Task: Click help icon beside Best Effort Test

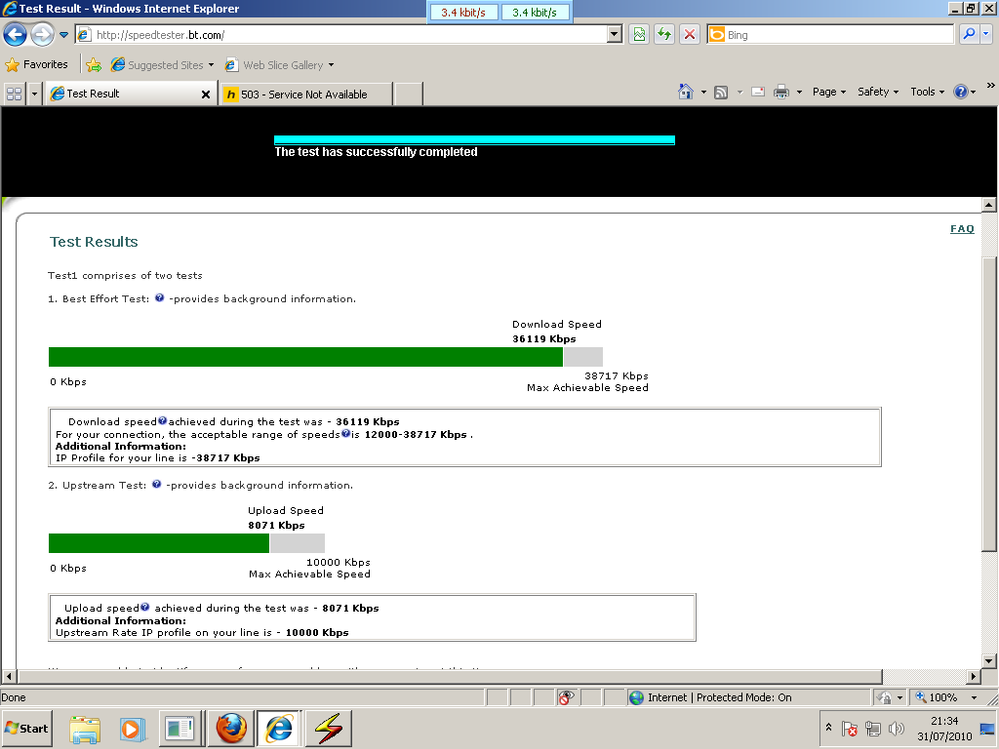Action: (x=159, y=298)
